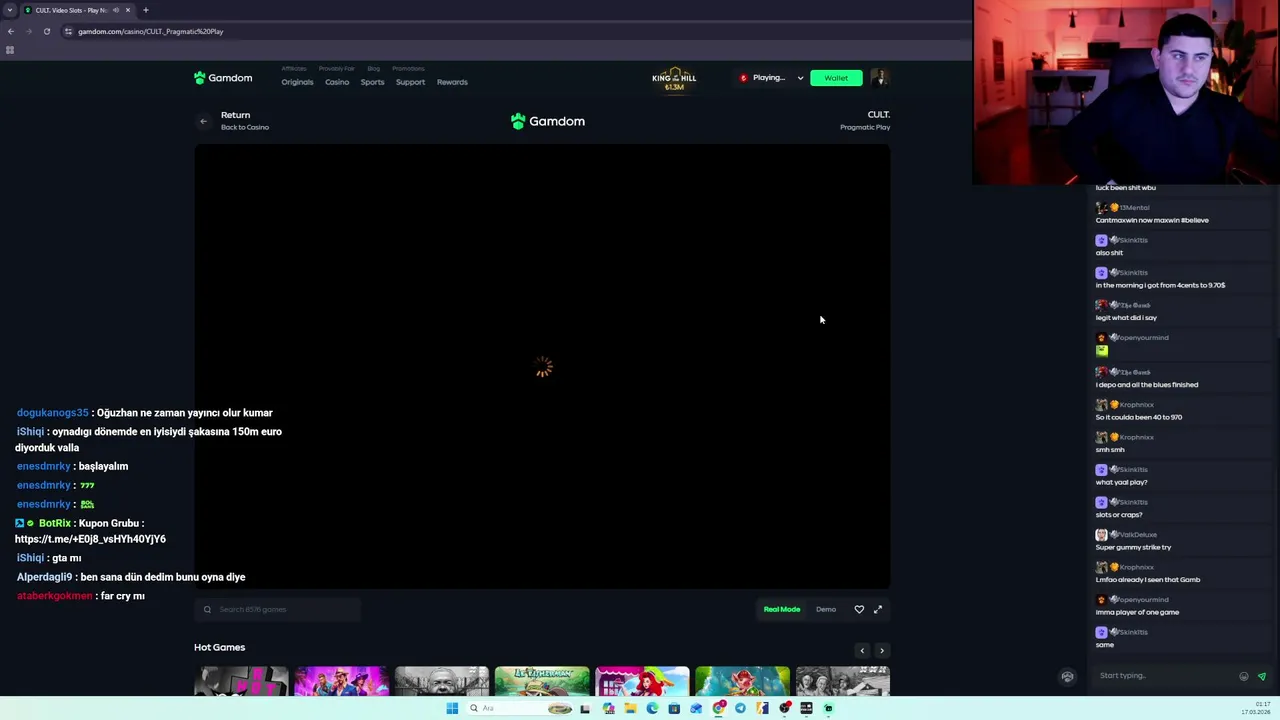The height and width of the screenshot is (720, 1280).
Task: Add game to favorites with heart icon
Action: pos(859,609)
